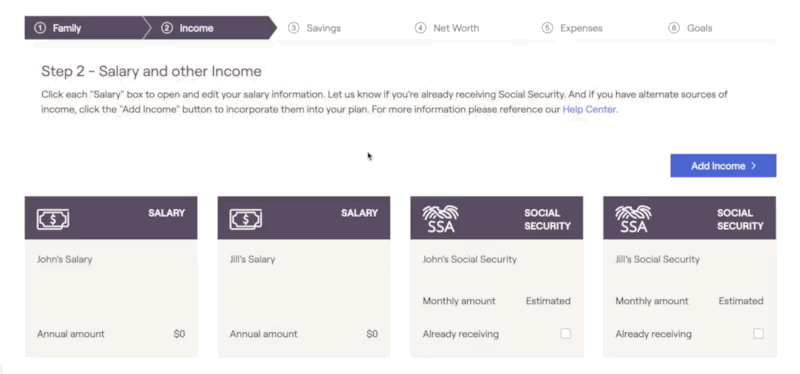Click John's Salary annual amount $0 value
Image resolution: width=800 pixels, height=374 pixels.
click(x=179, y=334)
